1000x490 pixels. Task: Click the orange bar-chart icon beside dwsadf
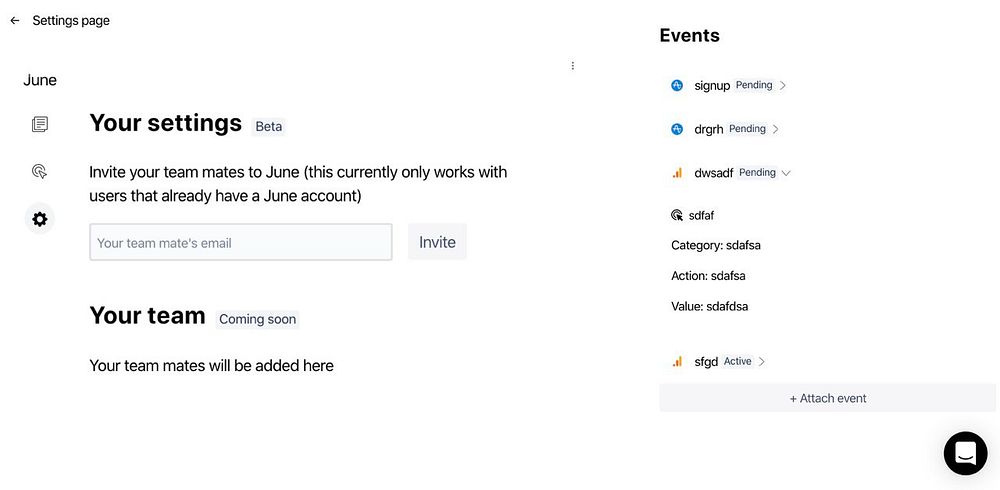click(x=677, y=173)
